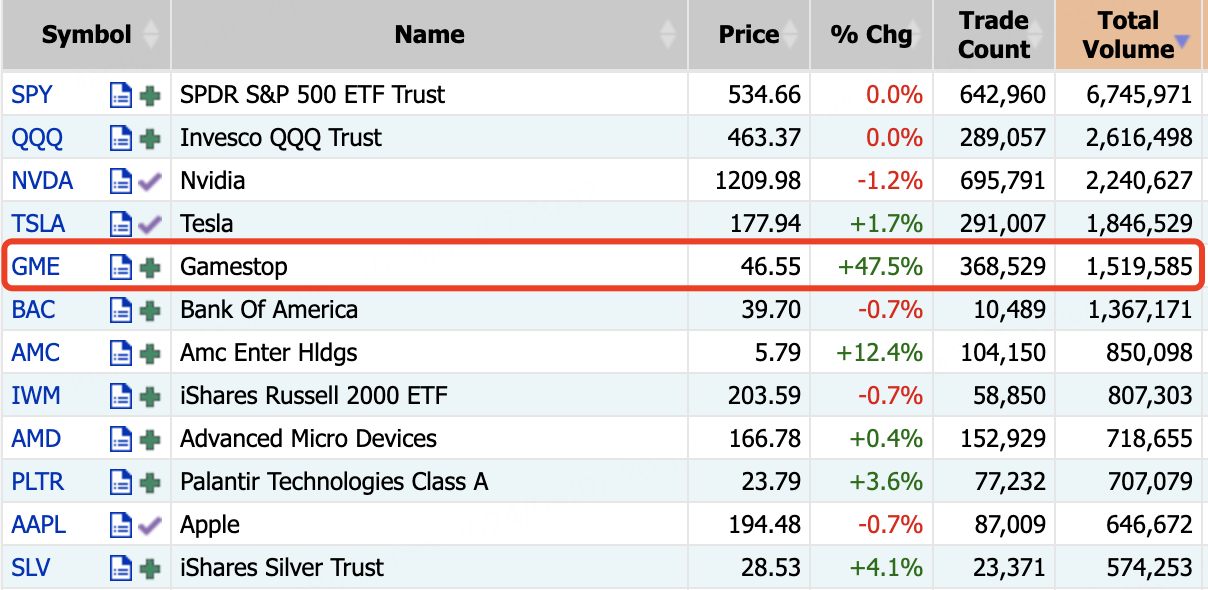
Task: Open the IWM symbol link
Action: [x=36, y=396]
